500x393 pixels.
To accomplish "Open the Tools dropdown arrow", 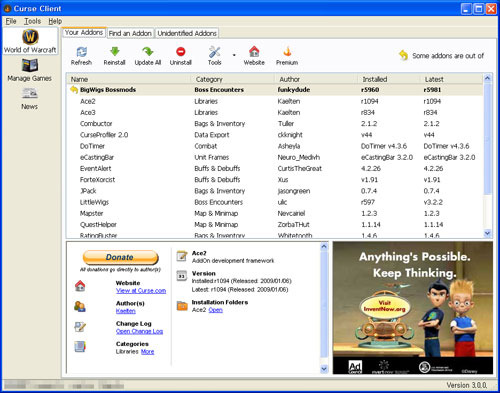I will [234, 55].
